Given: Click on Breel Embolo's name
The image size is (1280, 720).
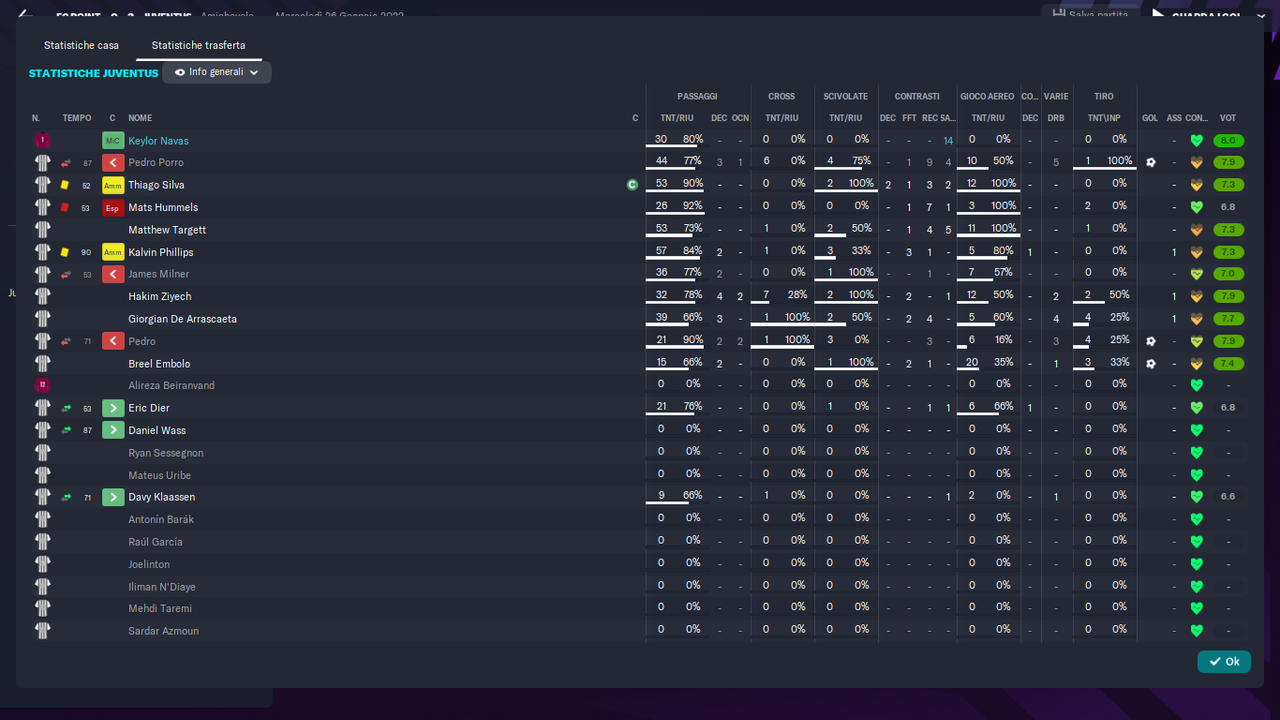Looking at the screenshot, I should [x=159, y=364].
